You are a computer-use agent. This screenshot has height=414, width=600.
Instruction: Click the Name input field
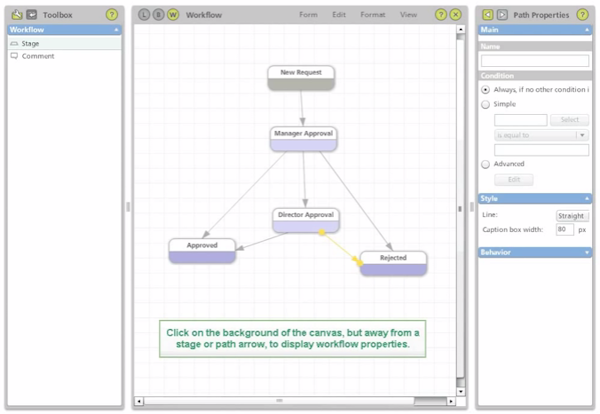[x=535, y=61]
